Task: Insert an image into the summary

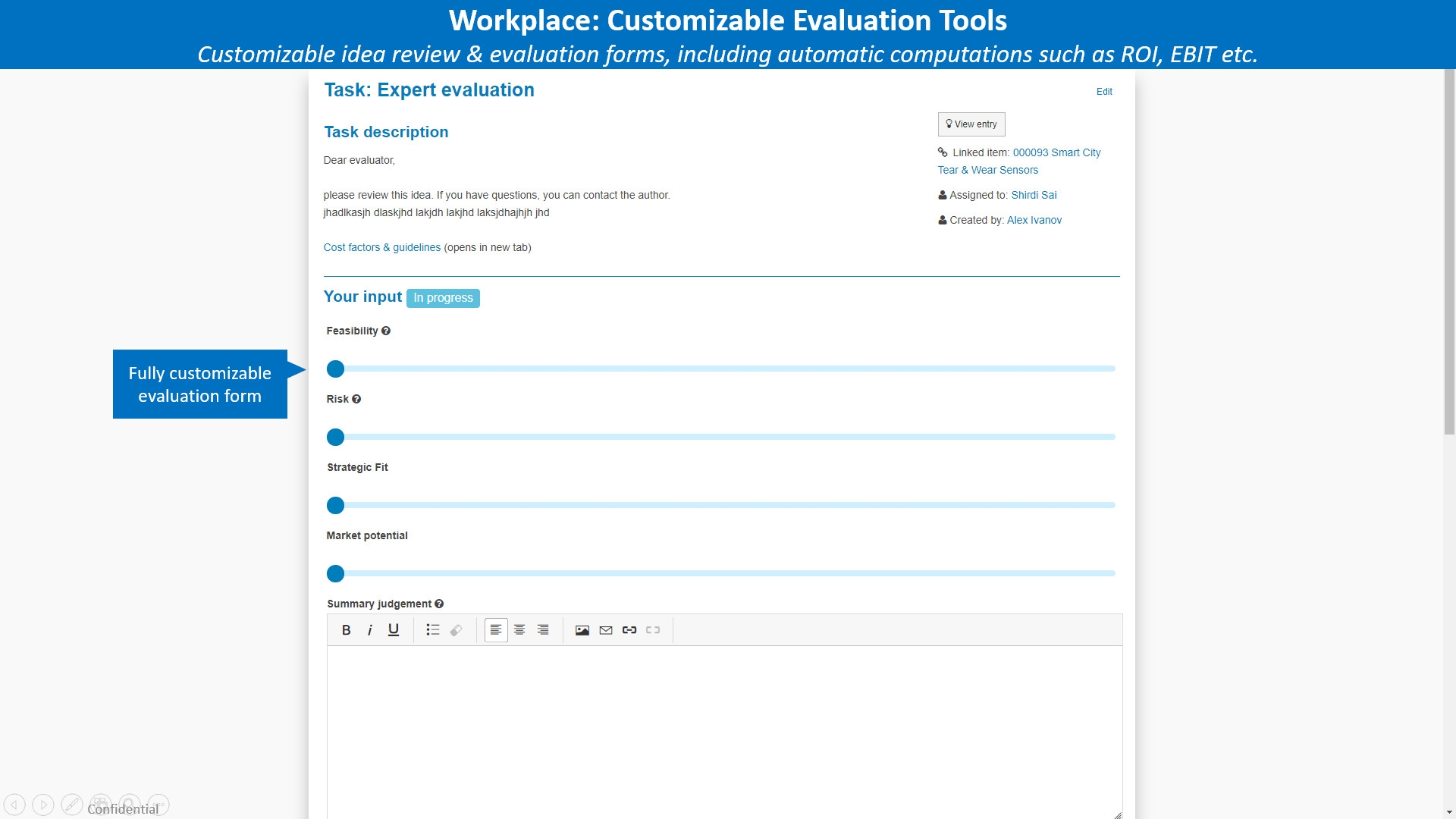Action: [x=582, y=630]
